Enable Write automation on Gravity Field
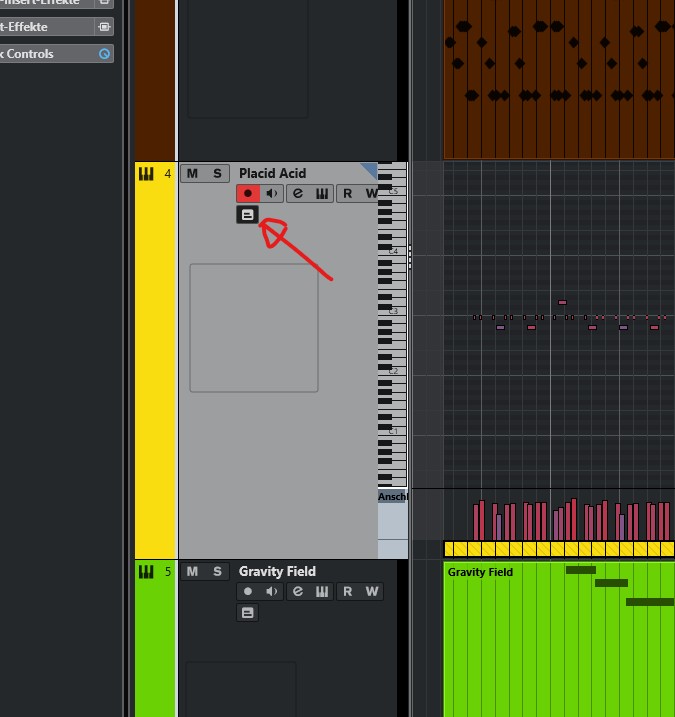This screenshot has height=717, width=675. pyautogui.click(x=372, y=592)
